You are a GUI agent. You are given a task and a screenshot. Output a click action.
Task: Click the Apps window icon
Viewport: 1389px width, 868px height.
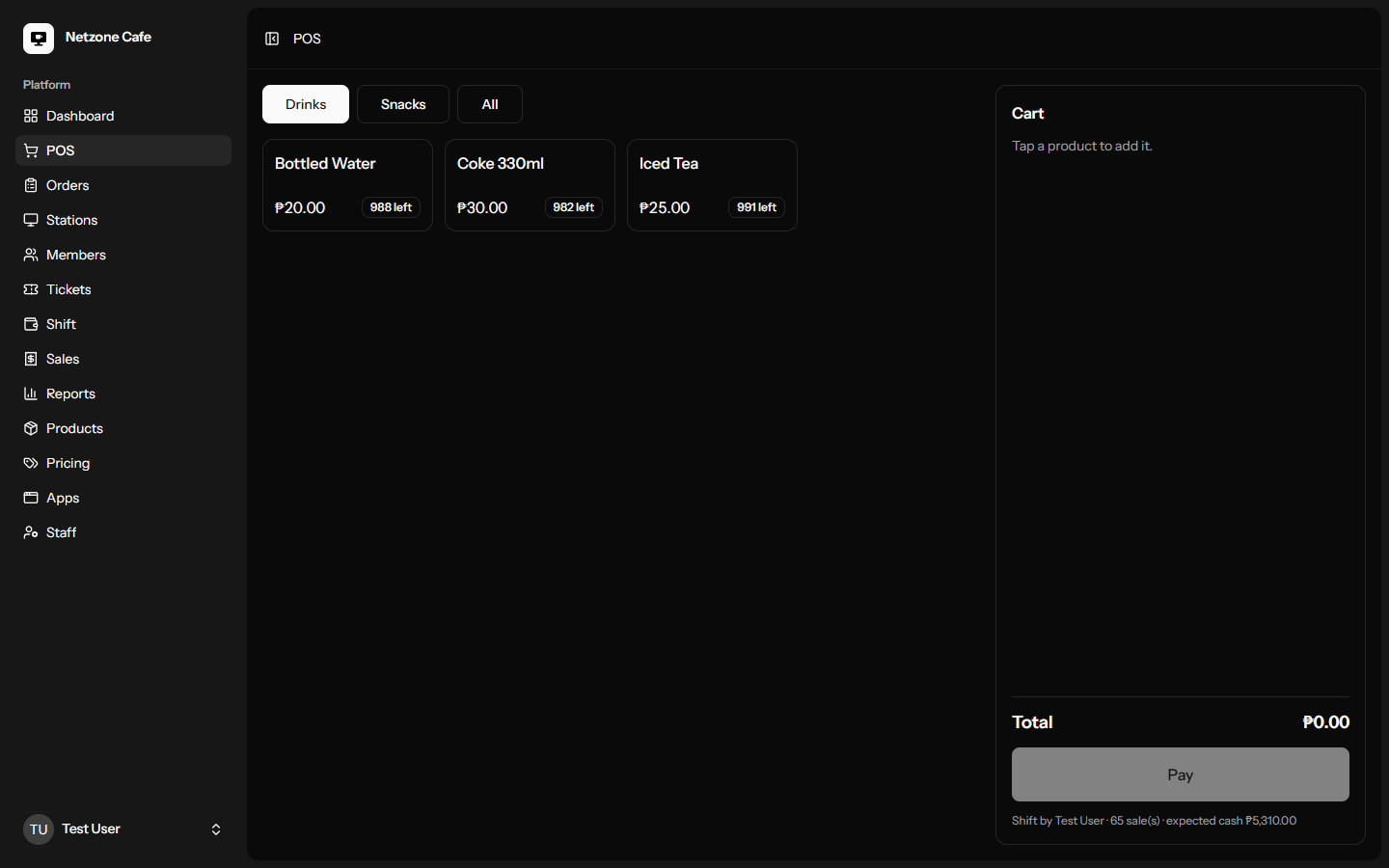pyautogui.click(x=31, y=498)
